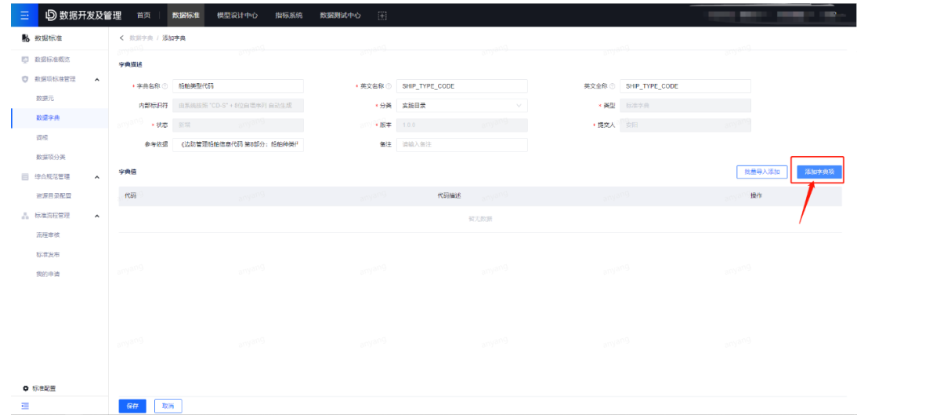Click the 数据标准 header icon in sidebar

tap(25, 39)
